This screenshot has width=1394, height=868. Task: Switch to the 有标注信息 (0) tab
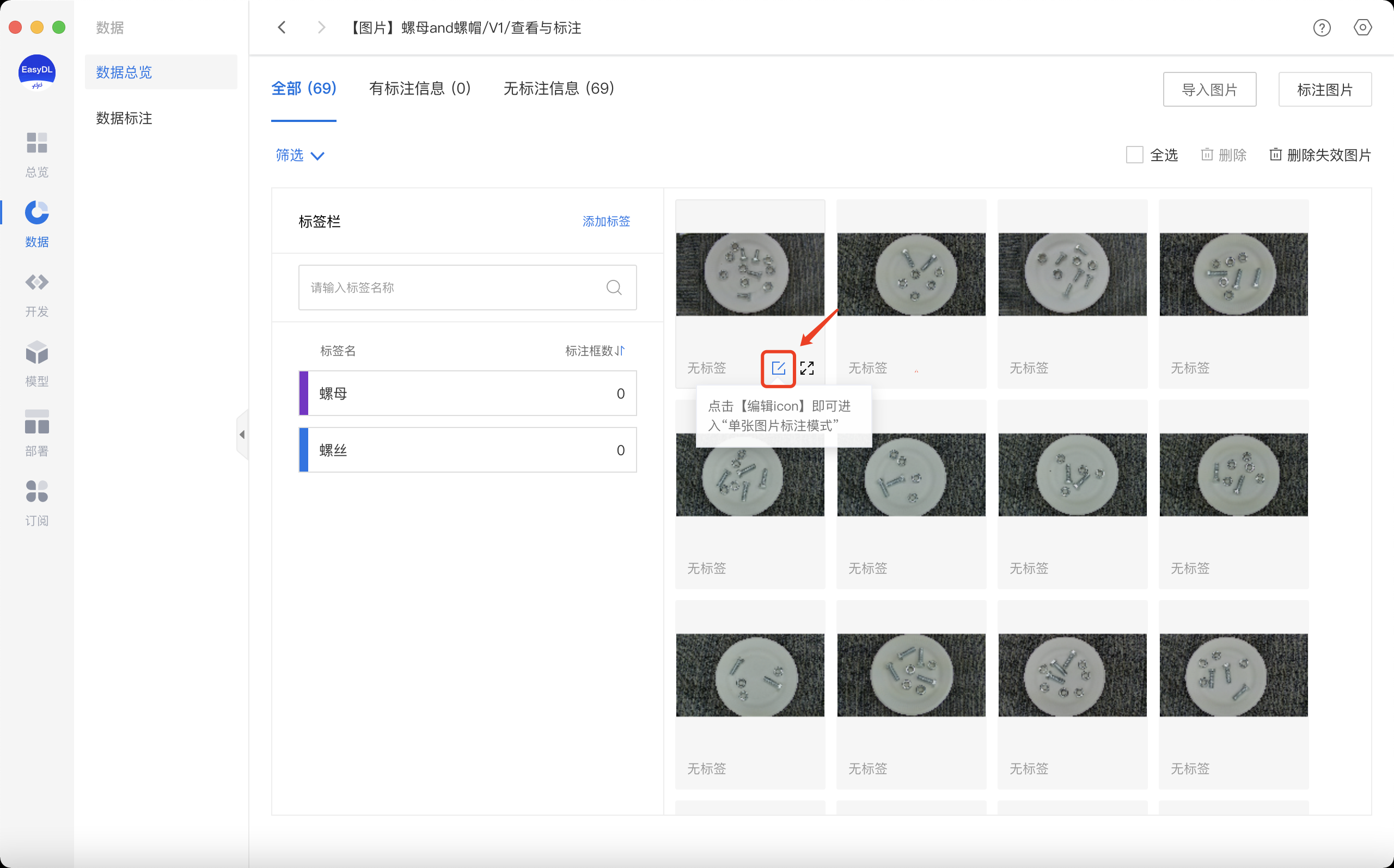pos(419,88)
